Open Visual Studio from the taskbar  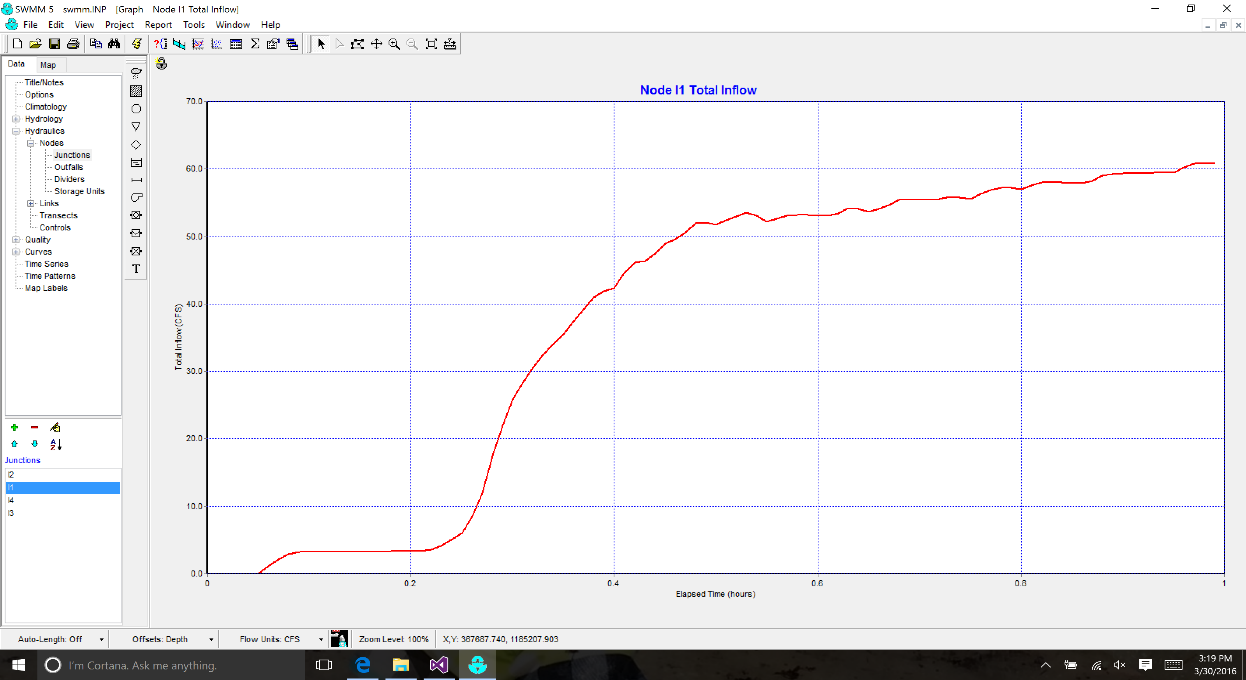(438, 665)
